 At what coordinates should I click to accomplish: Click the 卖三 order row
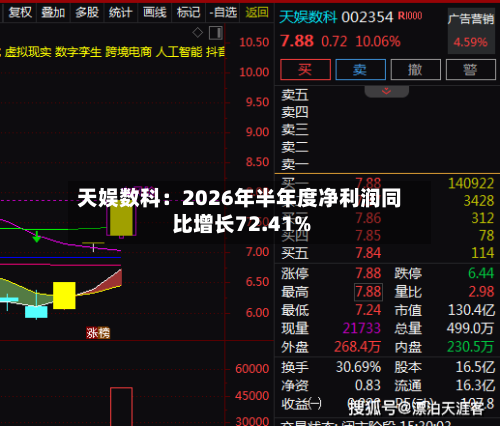pyautogui.click(x=387, y=130)
